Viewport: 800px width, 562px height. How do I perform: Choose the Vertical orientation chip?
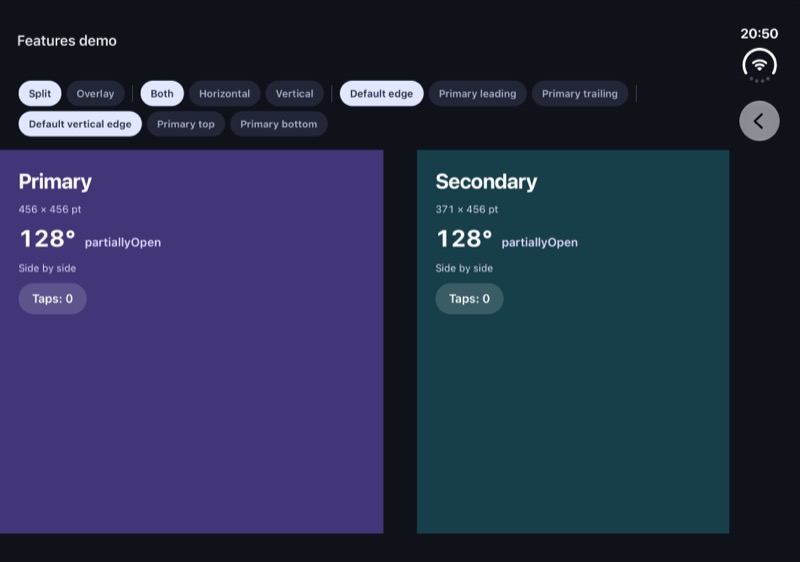[x=294, y=94]
